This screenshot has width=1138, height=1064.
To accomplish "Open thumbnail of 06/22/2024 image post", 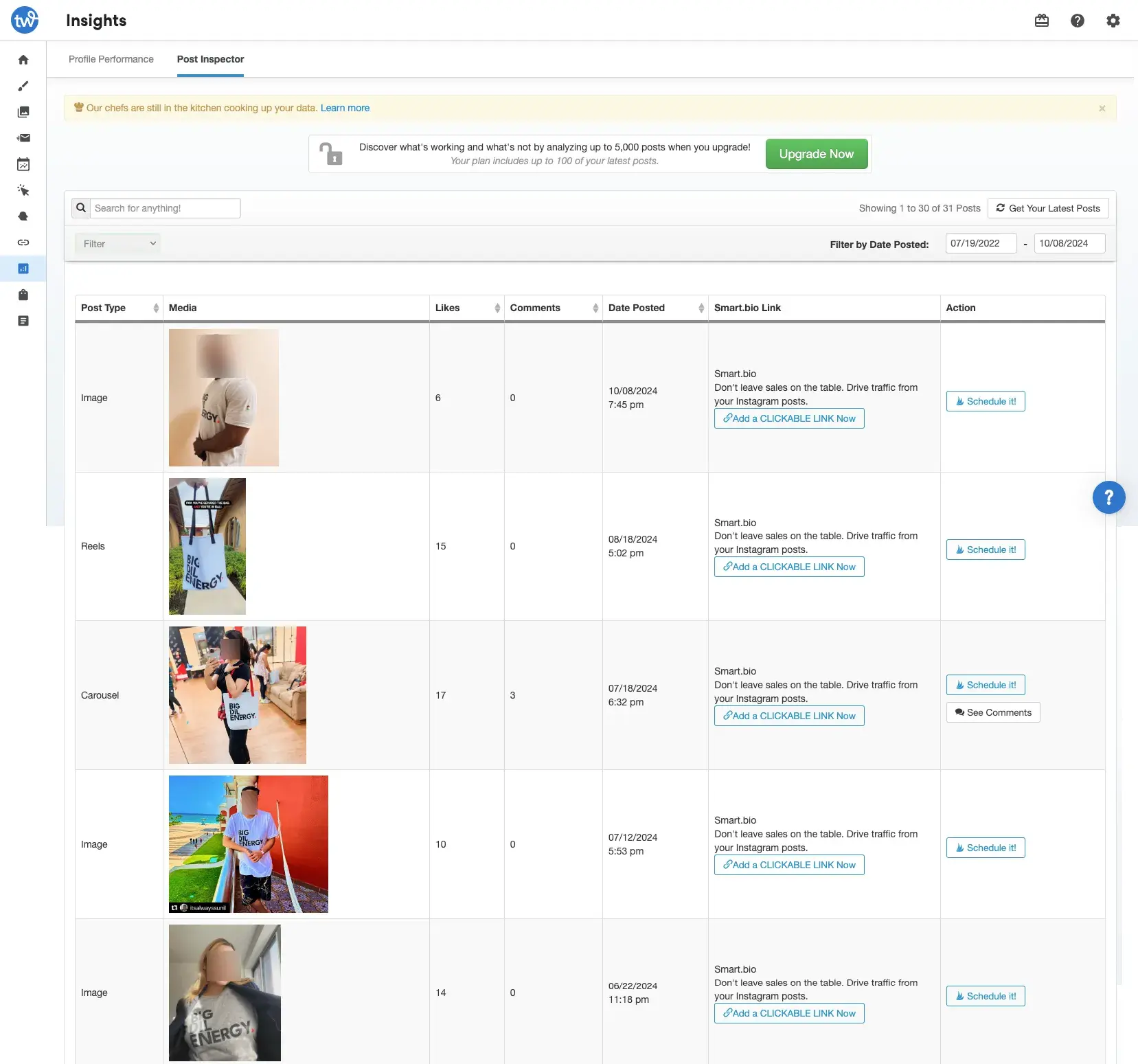I will coord(225,993).
